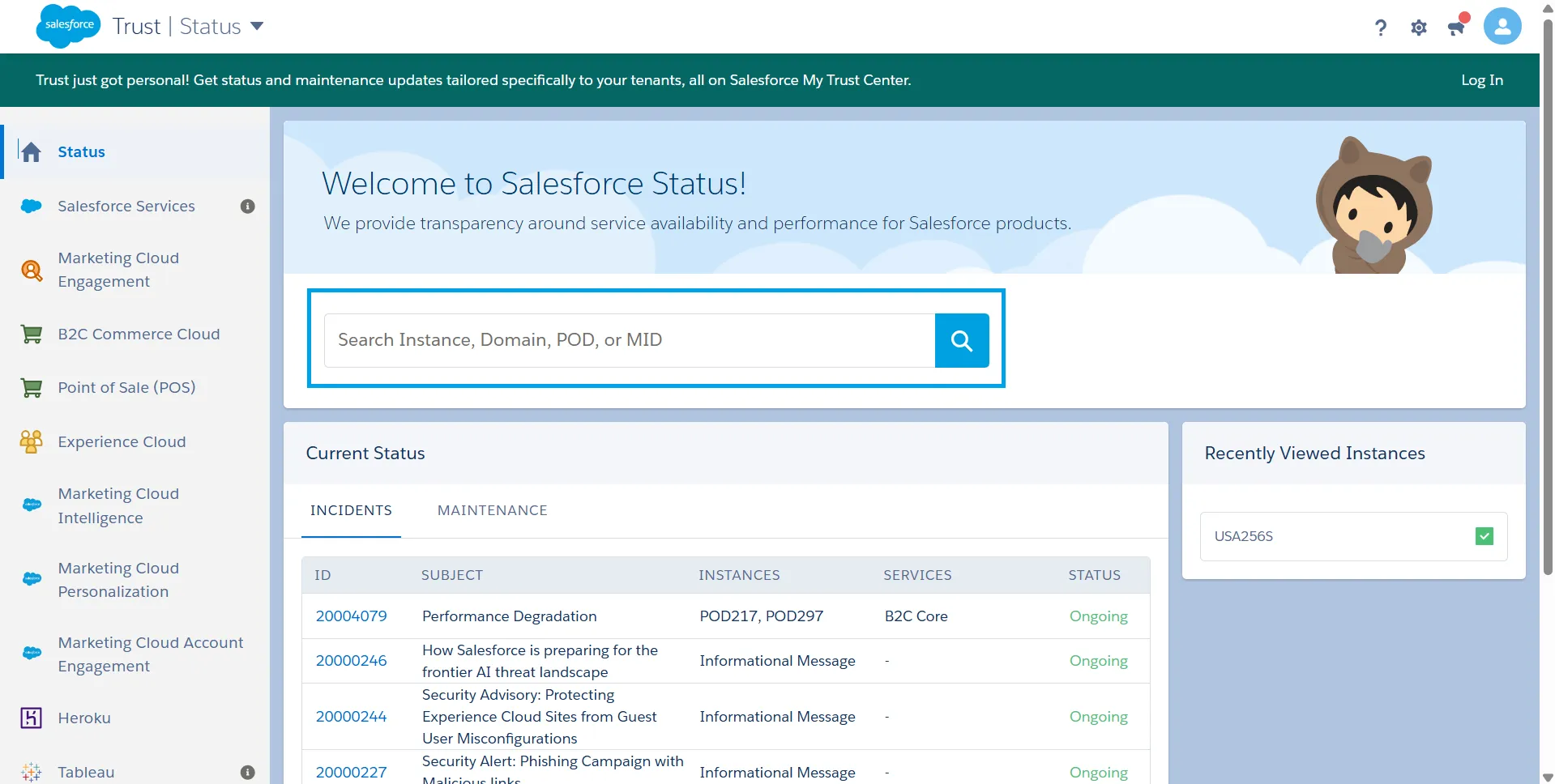The image size is (1555, 784).
Task: Click the Marketing Cloud Personalization icon
Action: [32, 579]
